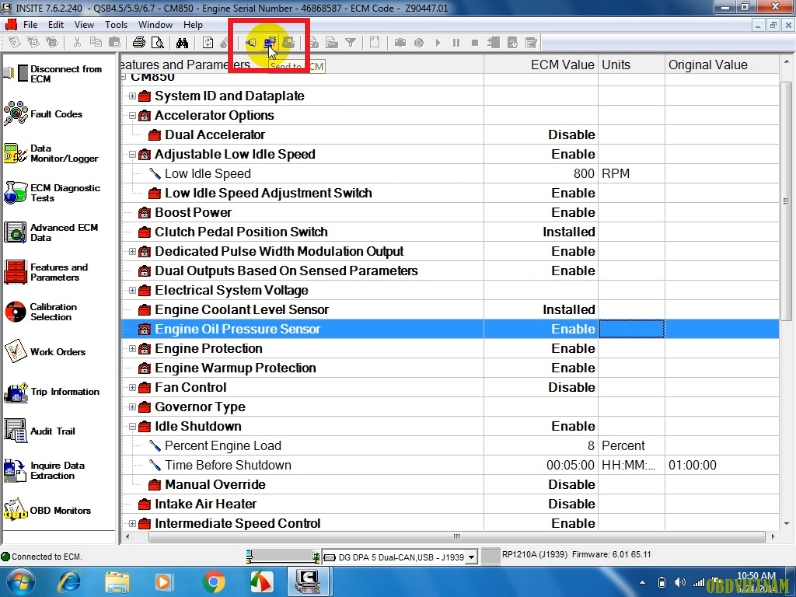
Task: Click the Connect to ECM plug toolbar icon
Action: tap(251, 43)
